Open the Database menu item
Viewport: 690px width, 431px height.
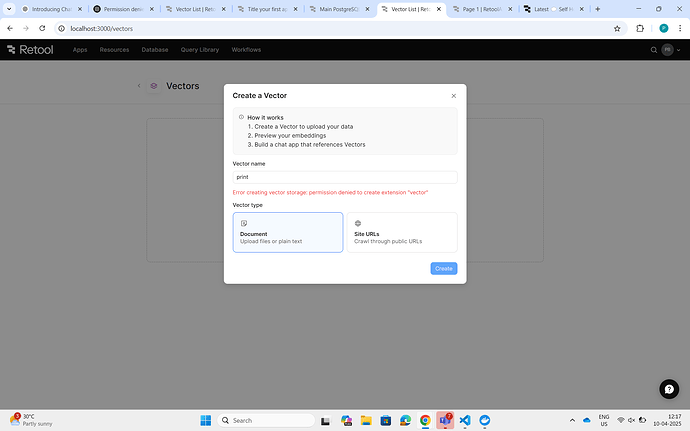[x=155, y=50]
